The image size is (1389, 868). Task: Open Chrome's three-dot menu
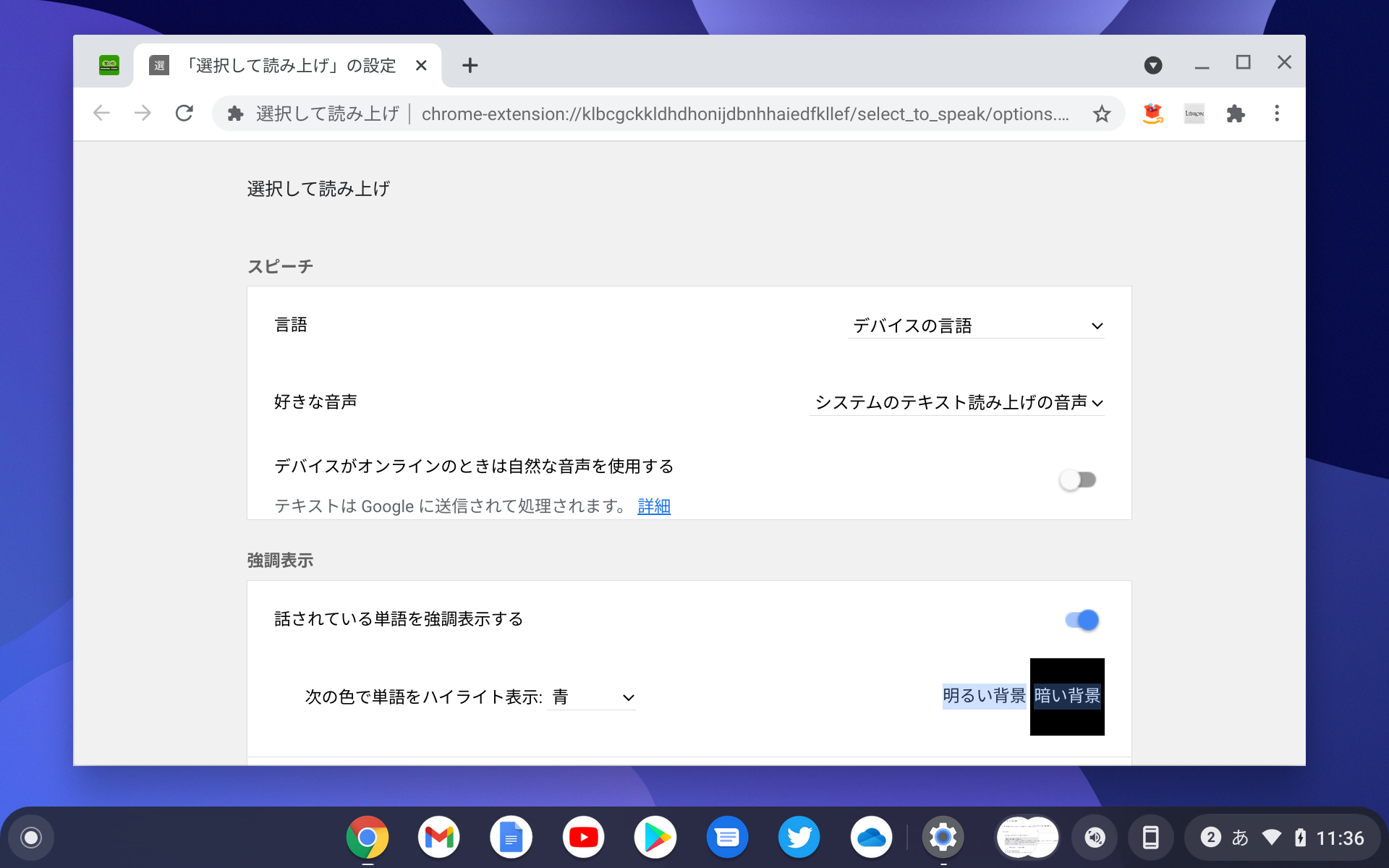(x=1277, y=114)
